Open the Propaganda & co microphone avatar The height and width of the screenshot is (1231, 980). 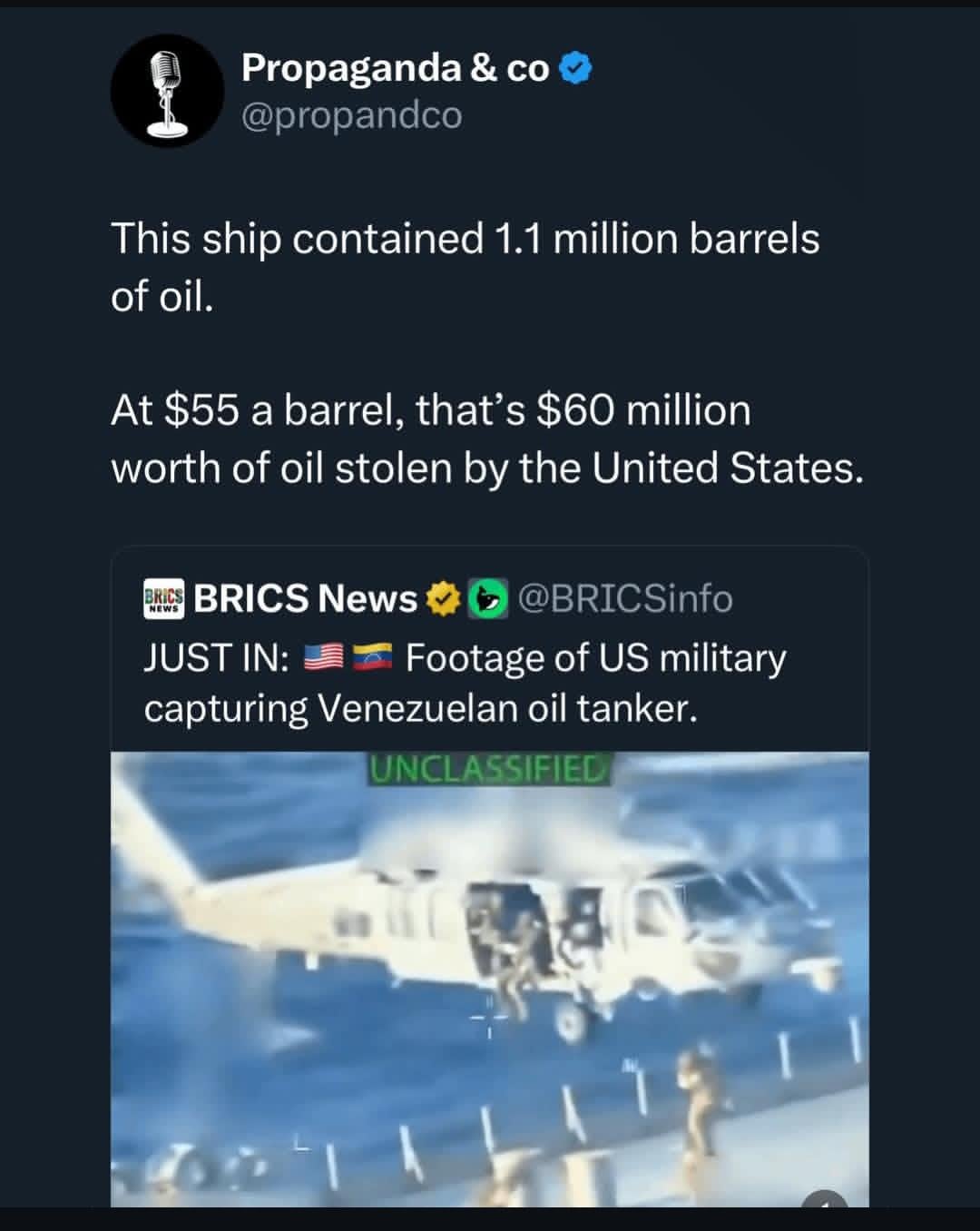tap(167, 90)
